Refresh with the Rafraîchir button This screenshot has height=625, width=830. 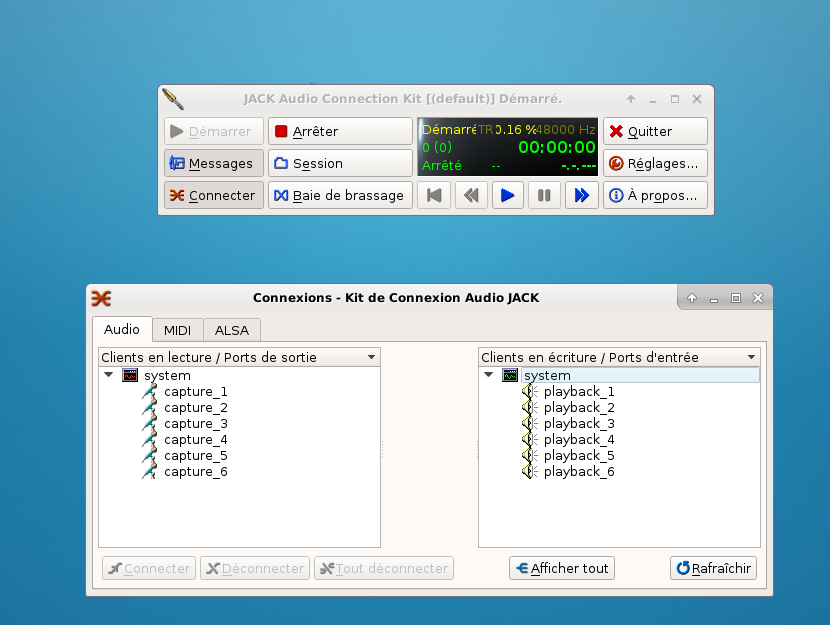coord(713,568)
